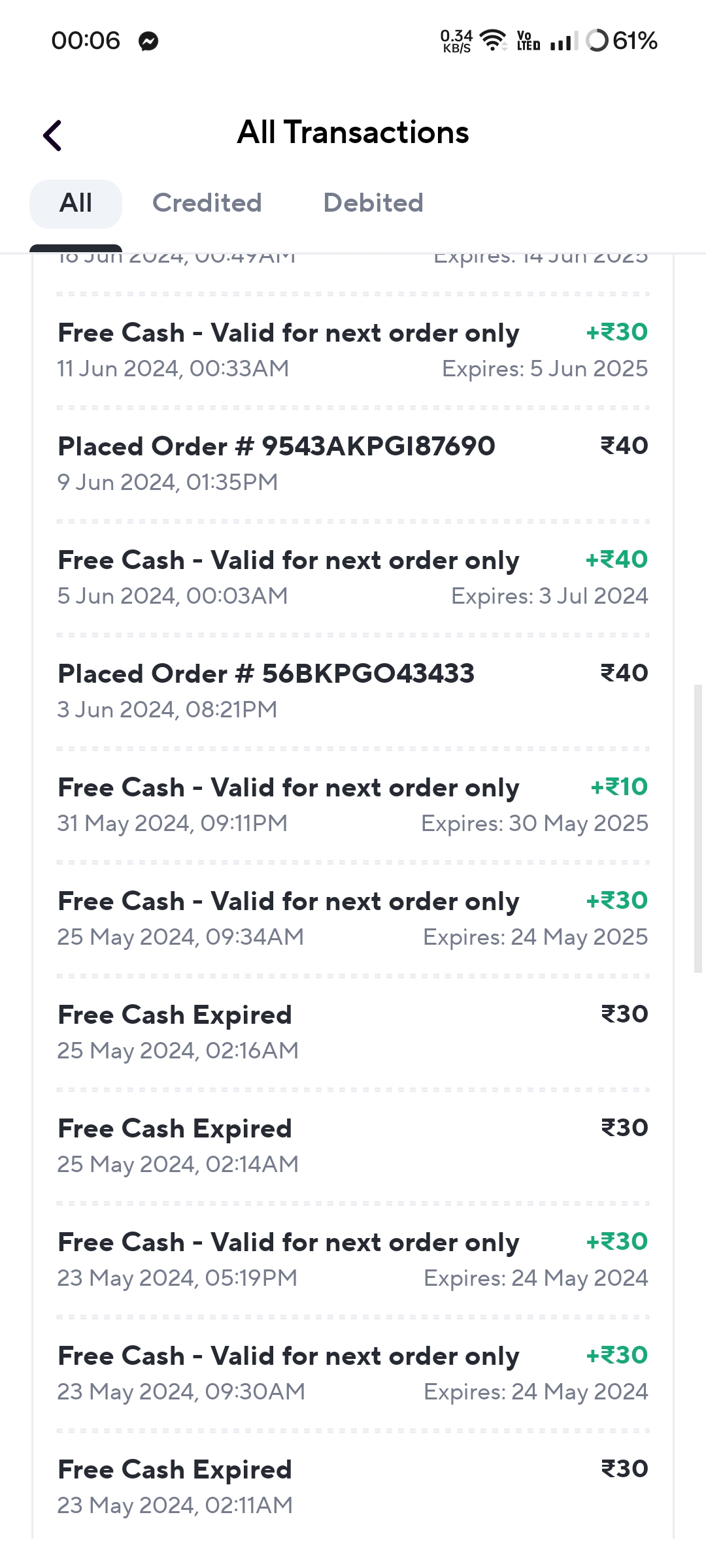Screen dimensions: 706x1568
Task: Switch to the Debited tab
Action: coord(373,203)
